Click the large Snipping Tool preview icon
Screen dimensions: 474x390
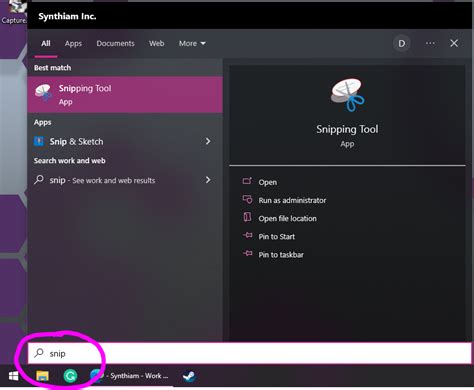coord(347,95)
